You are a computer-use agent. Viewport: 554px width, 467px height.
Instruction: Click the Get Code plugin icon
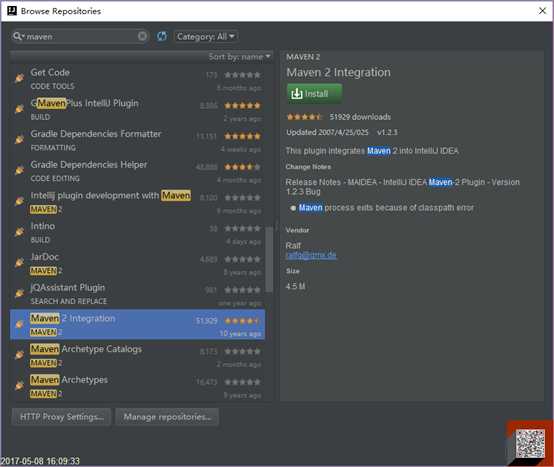pyautogui.click(x=19, y=78)
